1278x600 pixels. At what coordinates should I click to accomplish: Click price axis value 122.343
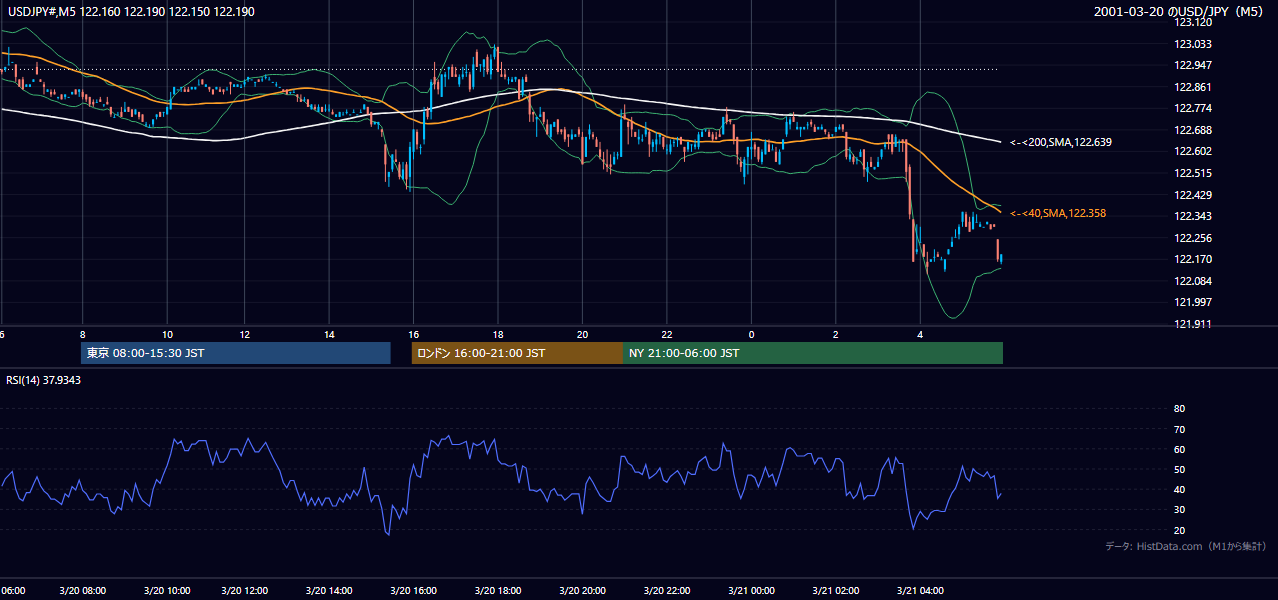(x=1192, y=217)
